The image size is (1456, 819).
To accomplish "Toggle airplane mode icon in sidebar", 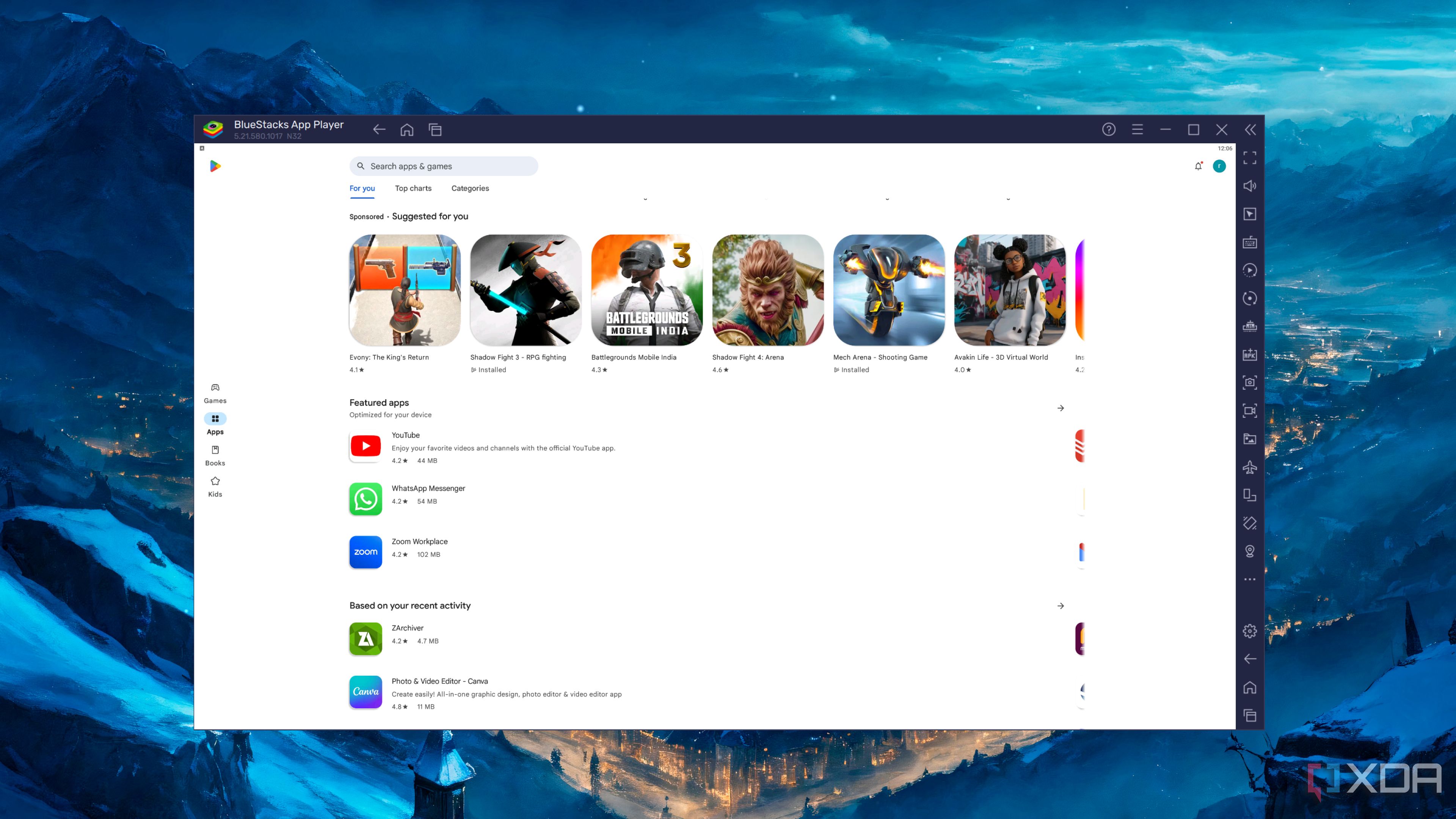I will tap(1250, 467).
